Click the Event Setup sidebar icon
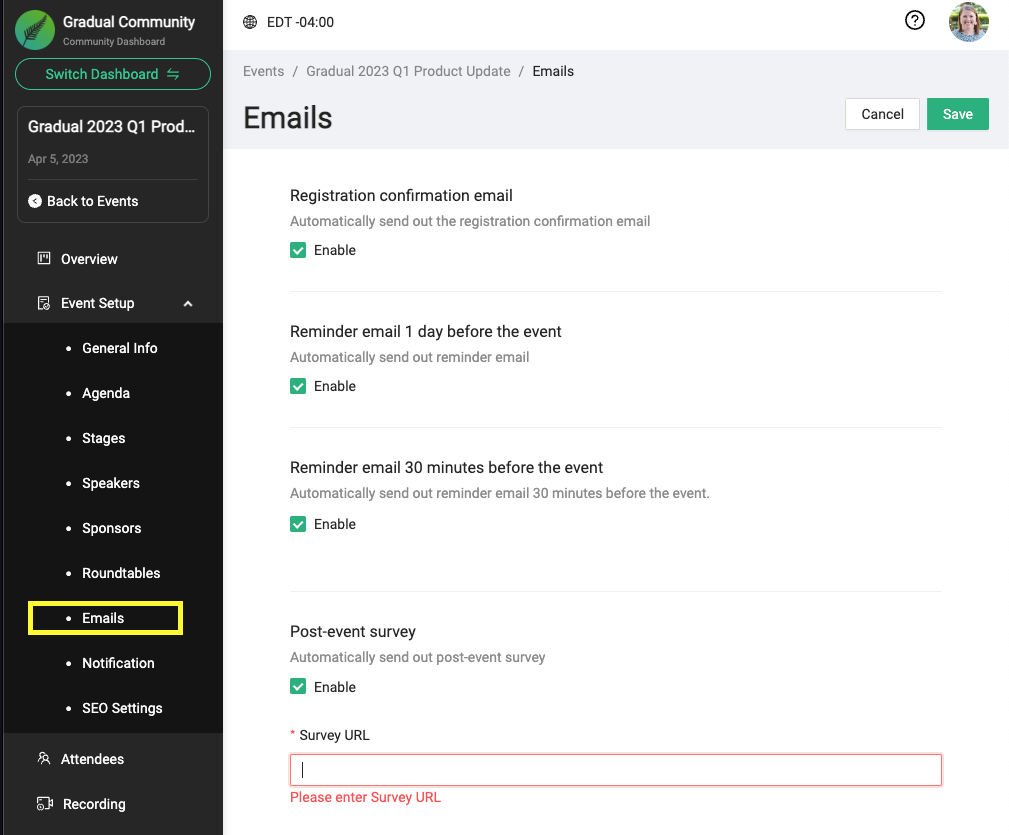The image size is (1009, 835). click(44, 303)
